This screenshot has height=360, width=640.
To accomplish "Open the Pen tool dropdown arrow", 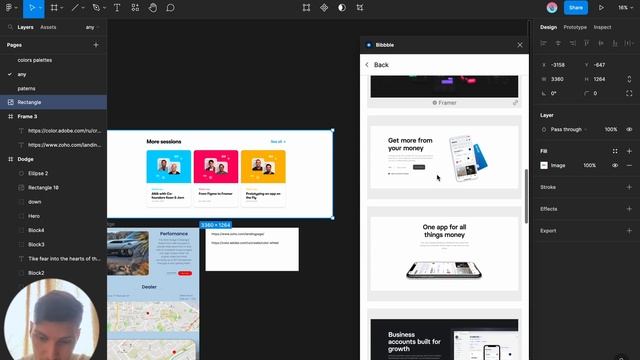I will pos(104,8).
